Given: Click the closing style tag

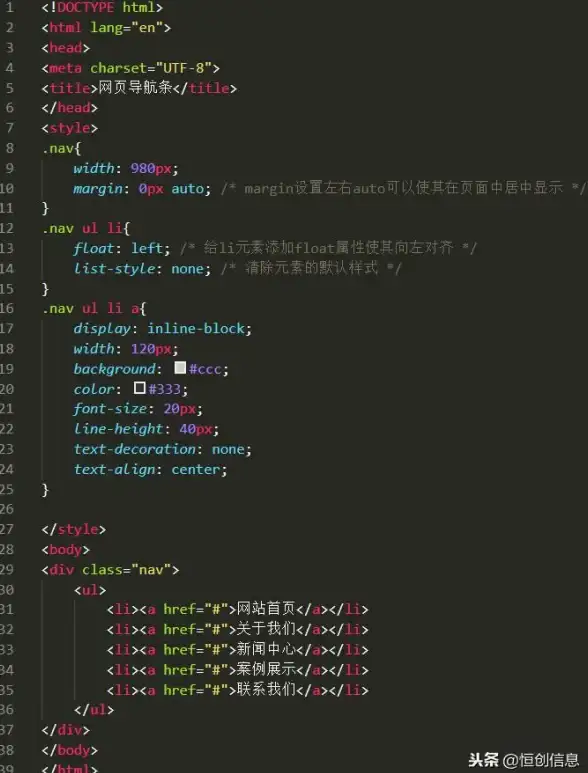Looking at the screenshot, I should [x=73, y=529].
